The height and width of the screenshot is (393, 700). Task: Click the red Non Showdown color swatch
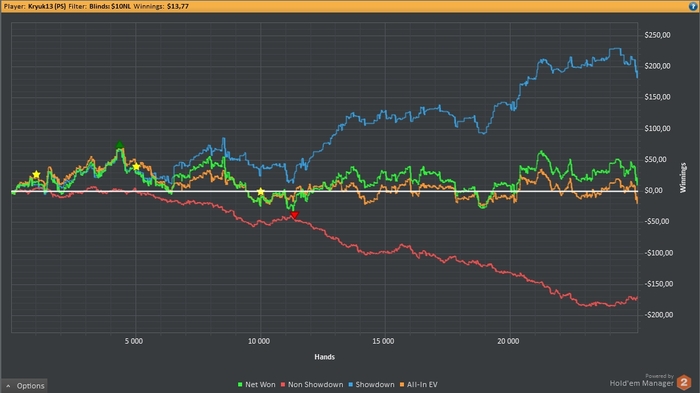(283, 385)
